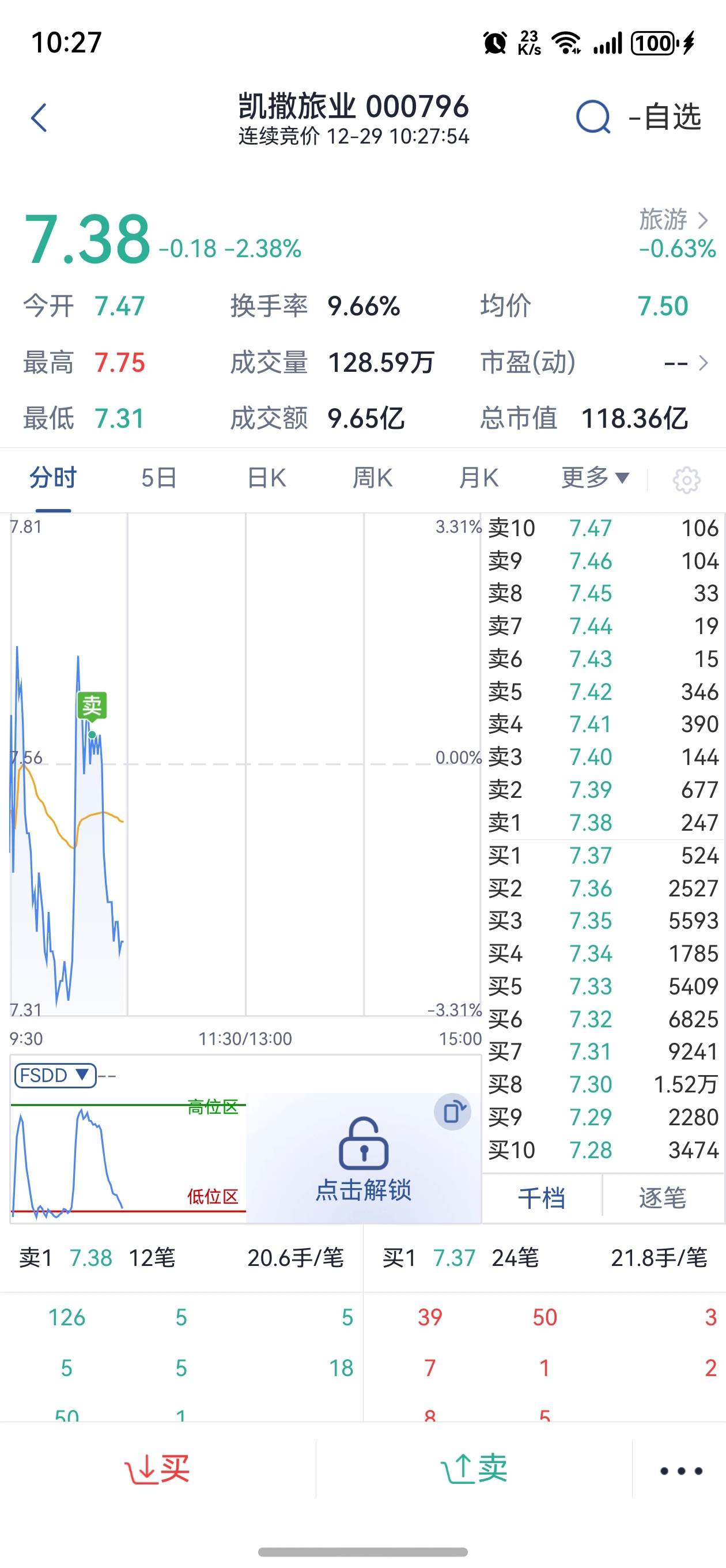The height and width of the screenshot is (1568, 726).
Task: Tap the green 卖 marker on chart
Action: [92, 706]
